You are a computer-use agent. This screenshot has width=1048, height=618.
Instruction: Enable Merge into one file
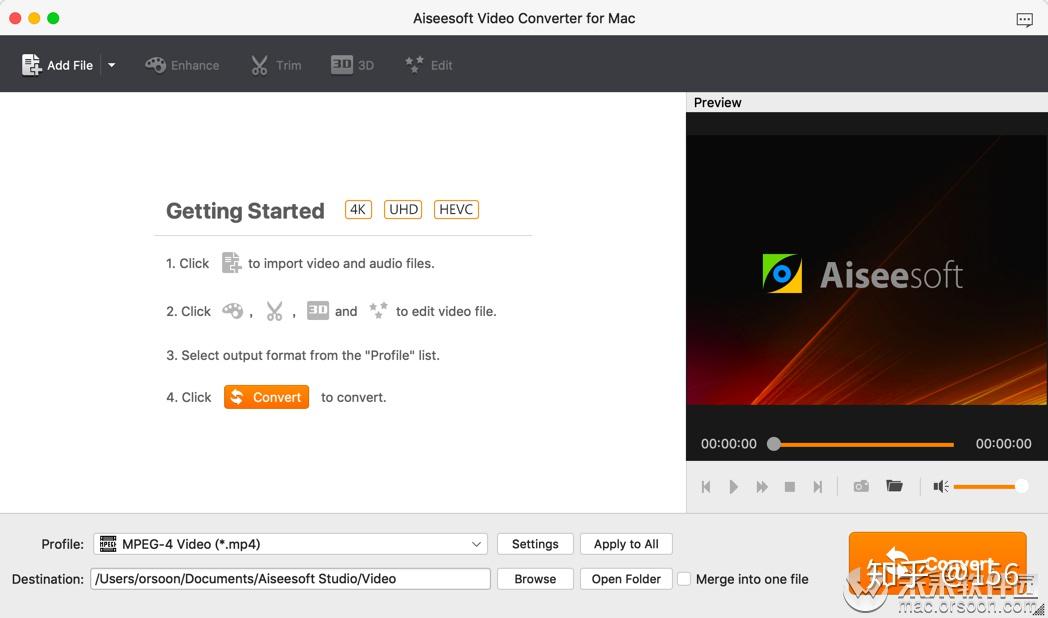click(685, 579)
